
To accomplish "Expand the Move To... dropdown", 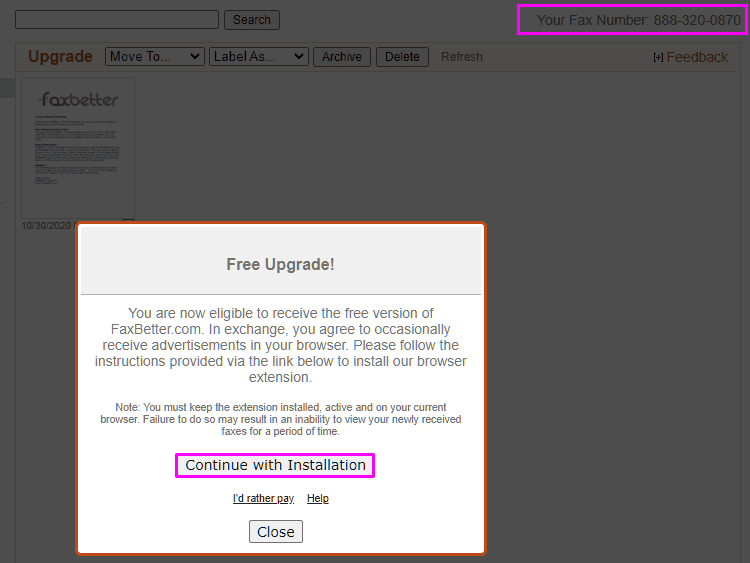I will pos(154,56).
